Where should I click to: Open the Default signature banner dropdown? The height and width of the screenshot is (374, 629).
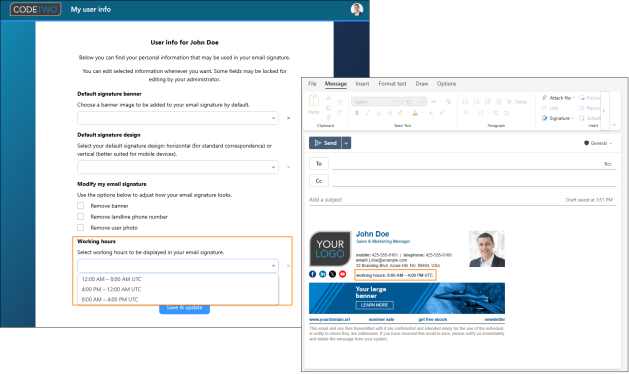(178, 118)
